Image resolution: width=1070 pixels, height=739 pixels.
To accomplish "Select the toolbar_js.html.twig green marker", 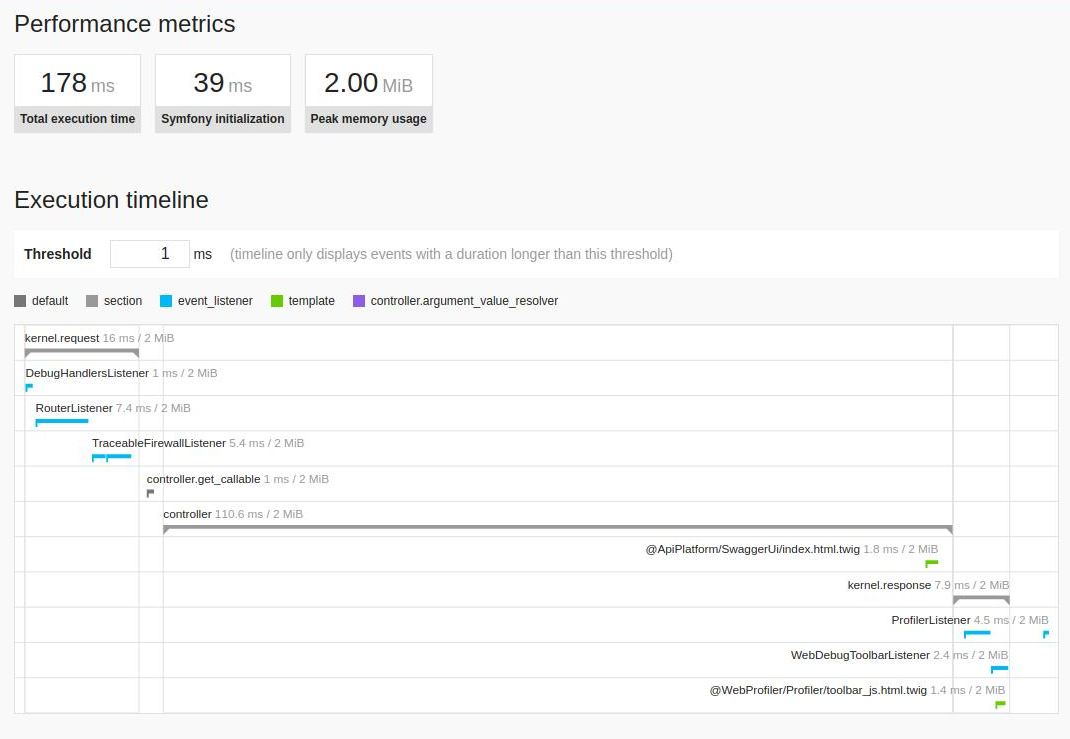I will pyautogui.click(x=1000, y=704).
